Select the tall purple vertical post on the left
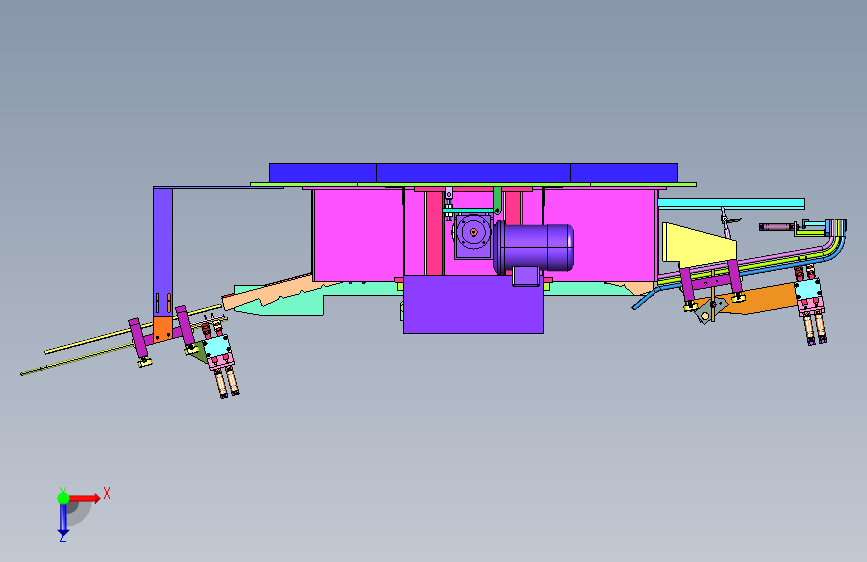This screenshot has height=562, width=867. pyautogui.click(x=163, y=252)
